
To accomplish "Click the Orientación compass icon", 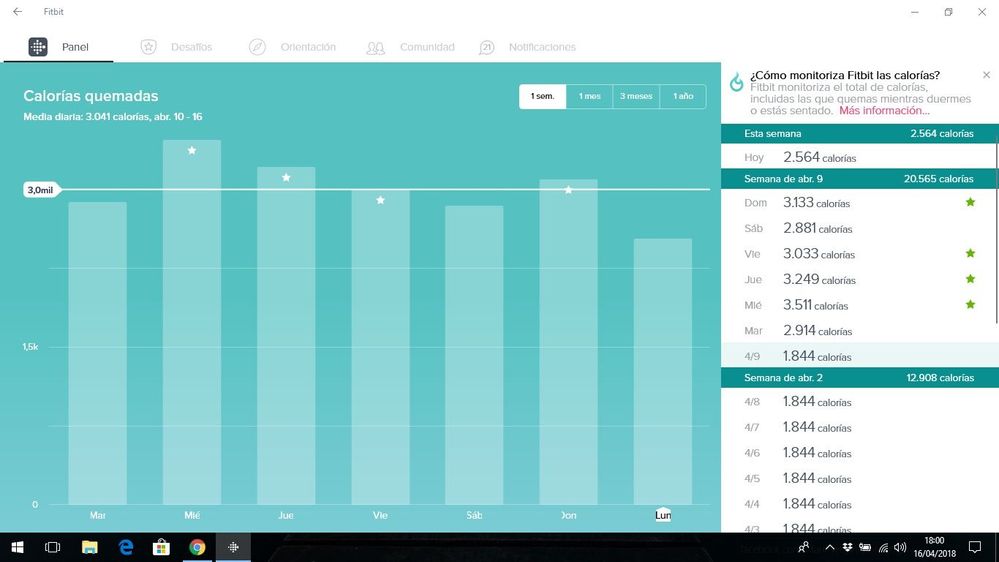I will pyautogui.click(x=257, y=47).
